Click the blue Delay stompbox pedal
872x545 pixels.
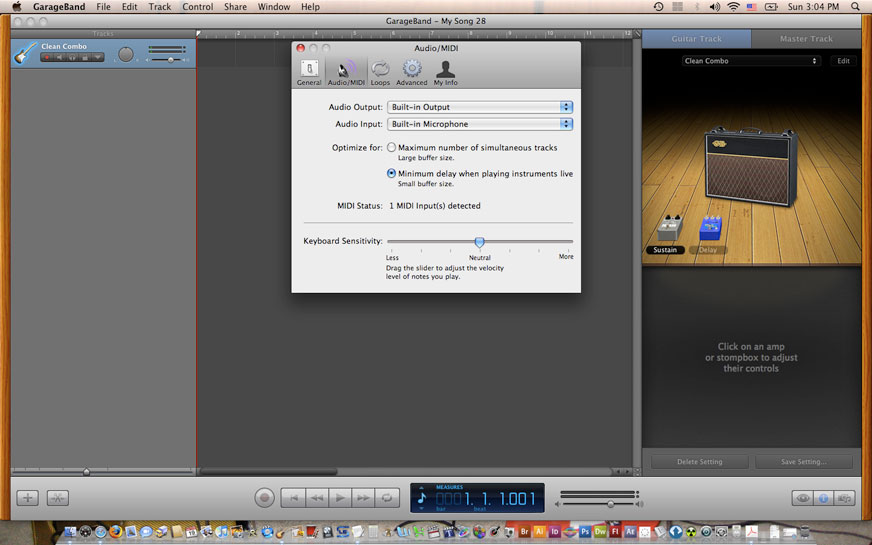click(710, 229)
